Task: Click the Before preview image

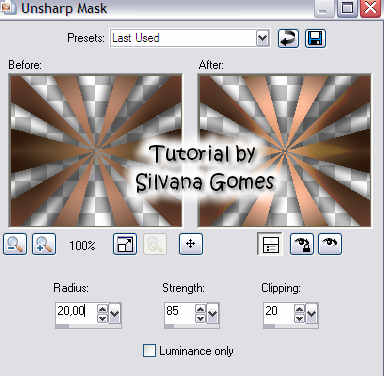Action: coord(96,151)
